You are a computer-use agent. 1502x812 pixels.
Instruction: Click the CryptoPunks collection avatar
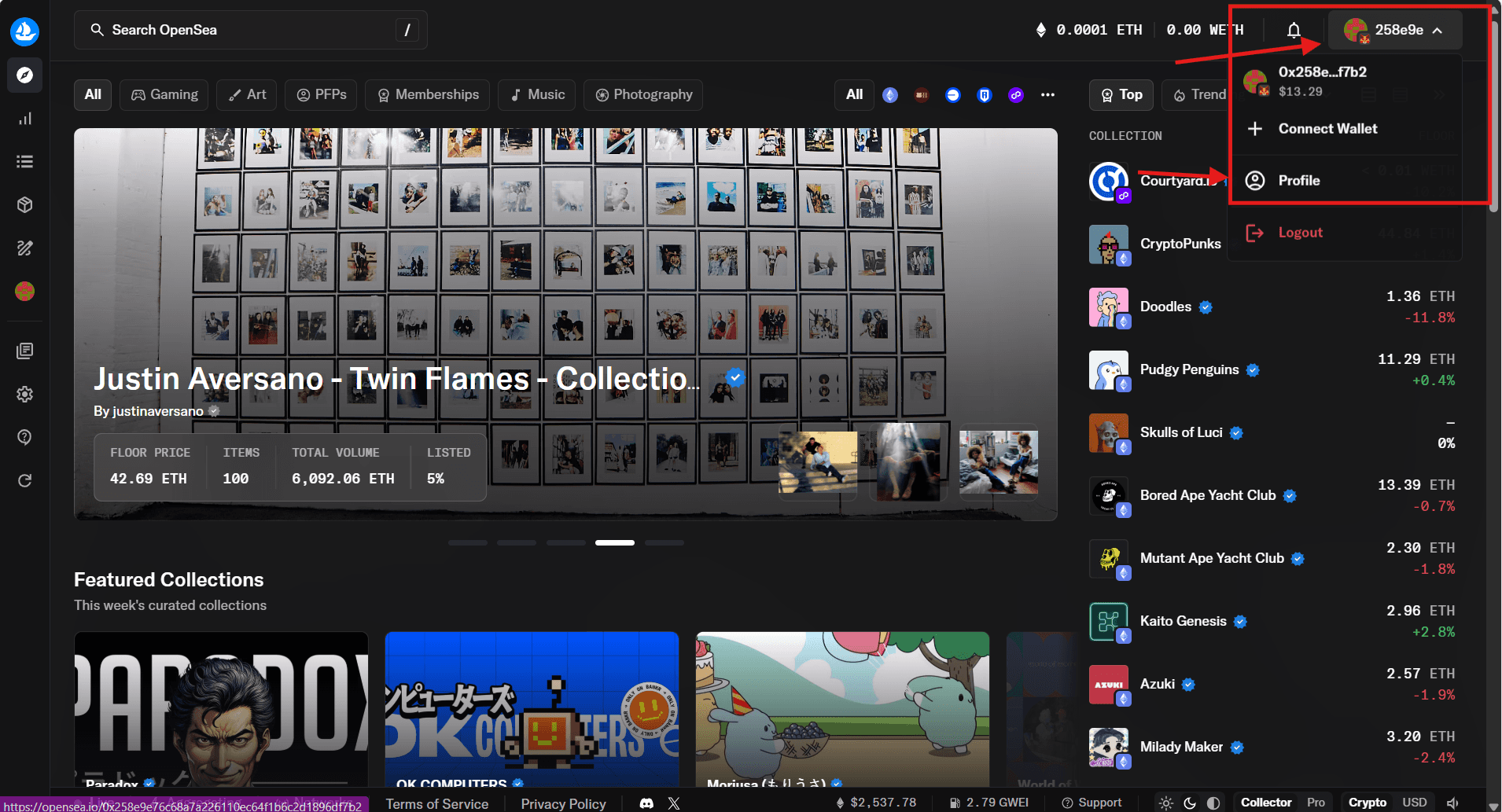[x=1109, y=244]
